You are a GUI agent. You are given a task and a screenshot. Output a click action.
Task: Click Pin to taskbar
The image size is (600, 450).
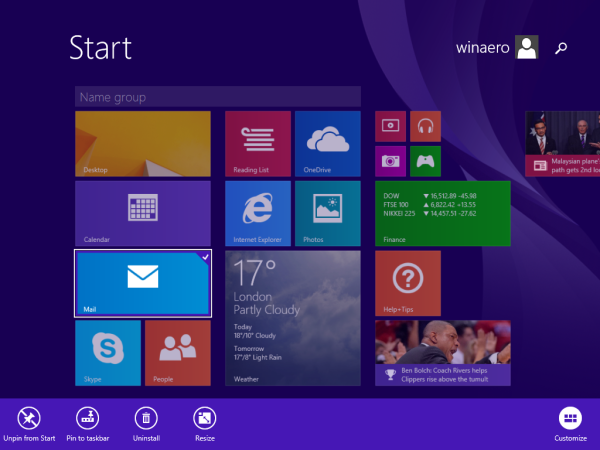pyautogui.click(x=88, y=424)
